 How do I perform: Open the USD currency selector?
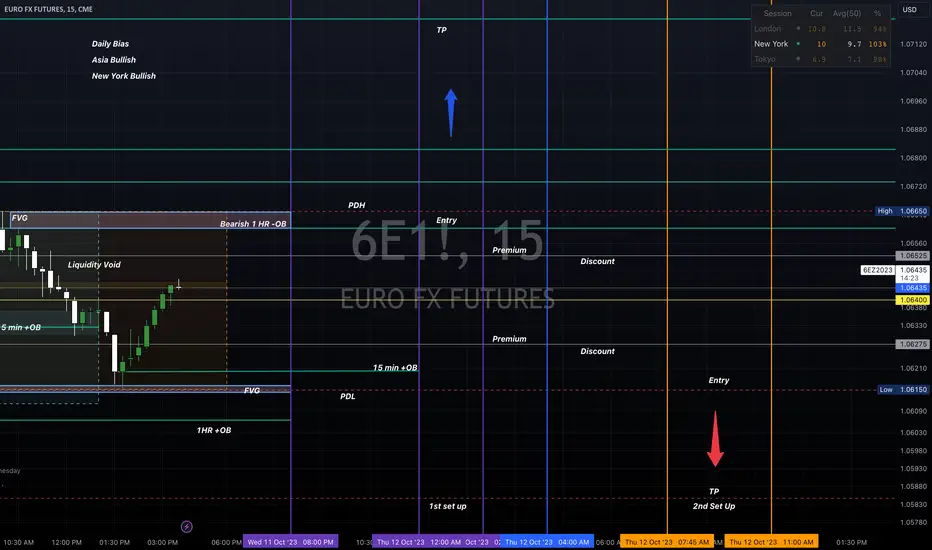[909, 10]
